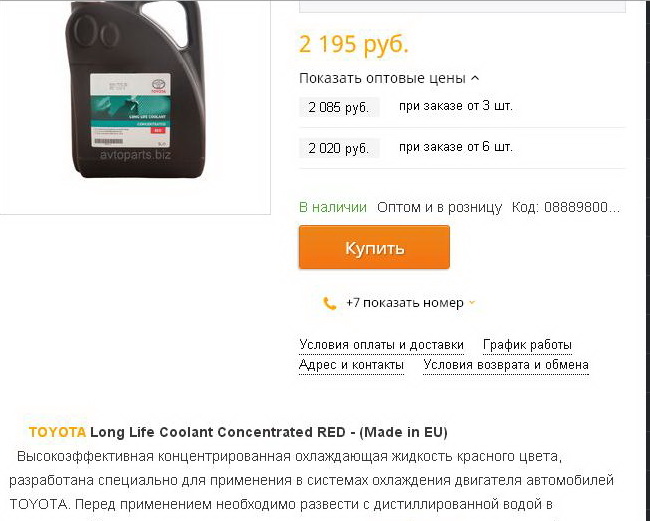
Task: Click the 2 195 руб. main price
Action: tap(354, 44)
